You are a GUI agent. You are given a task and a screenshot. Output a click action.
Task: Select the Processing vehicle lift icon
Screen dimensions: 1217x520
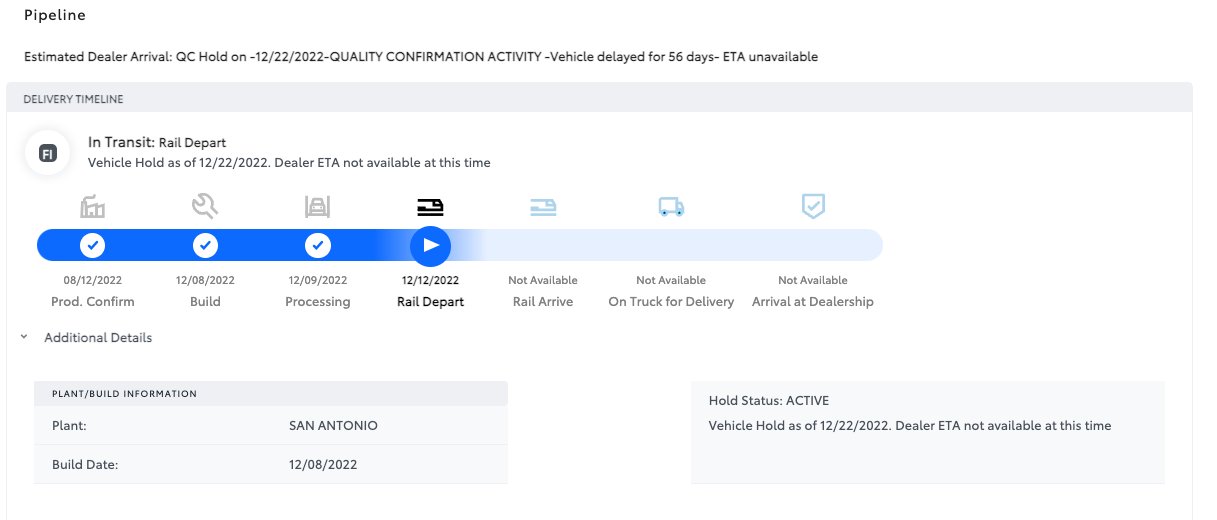click(317, 207)
